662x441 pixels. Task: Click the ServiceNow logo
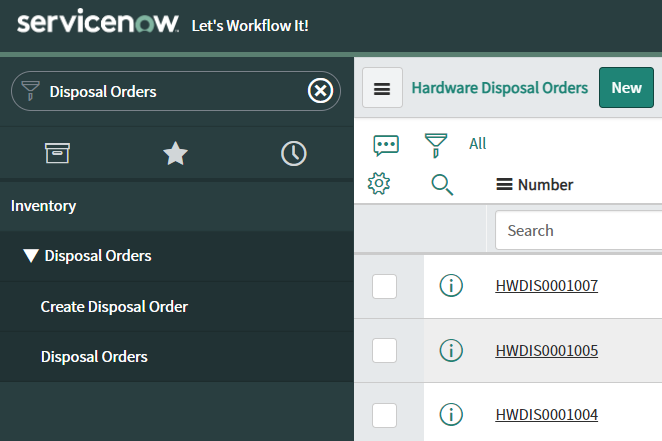tap(98, 21)
